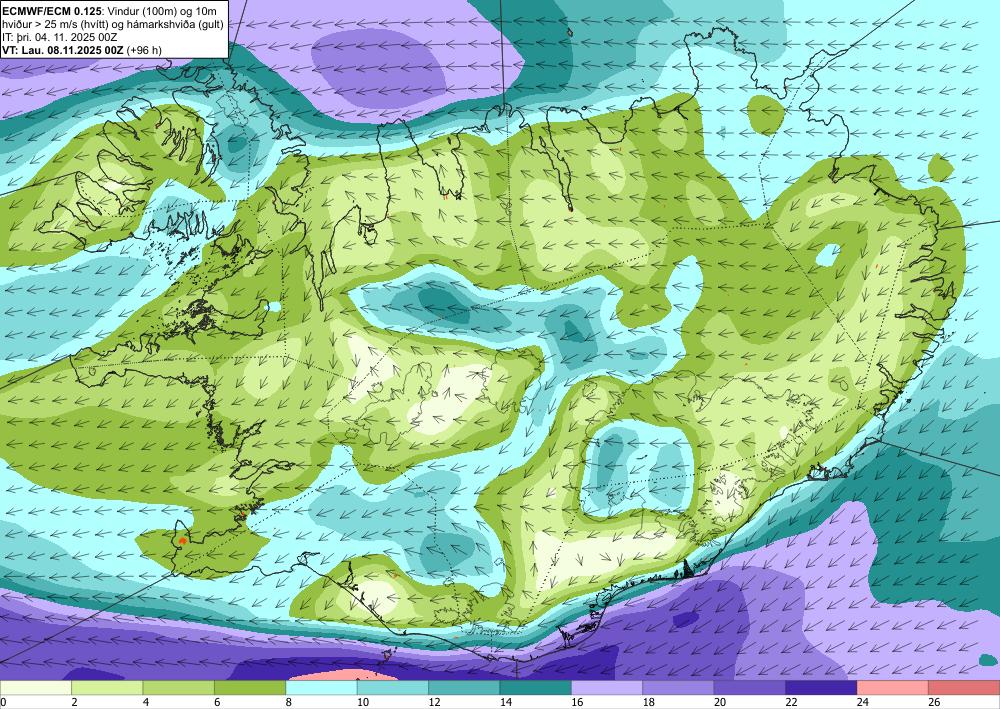Click the legend label "14"
1000x709 pixels.
coord(506,702)
